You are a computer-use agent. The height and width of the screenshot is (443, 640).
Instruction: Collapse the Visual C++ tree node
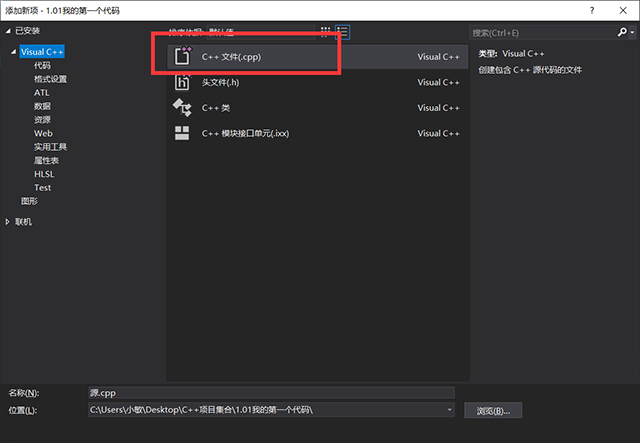13,52
